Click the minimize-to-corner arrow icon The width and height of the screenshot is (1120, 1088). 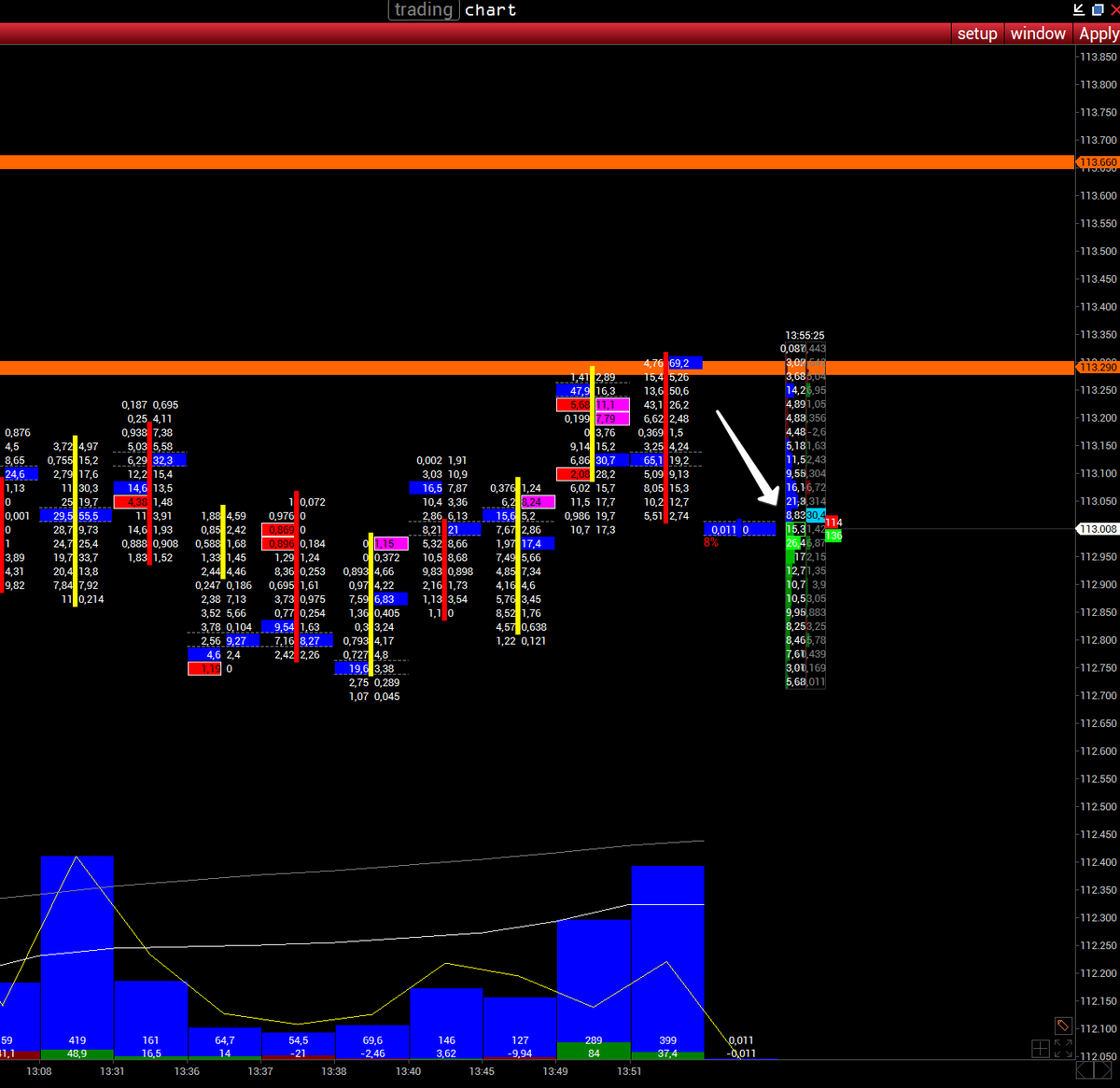click(1079, 9)
